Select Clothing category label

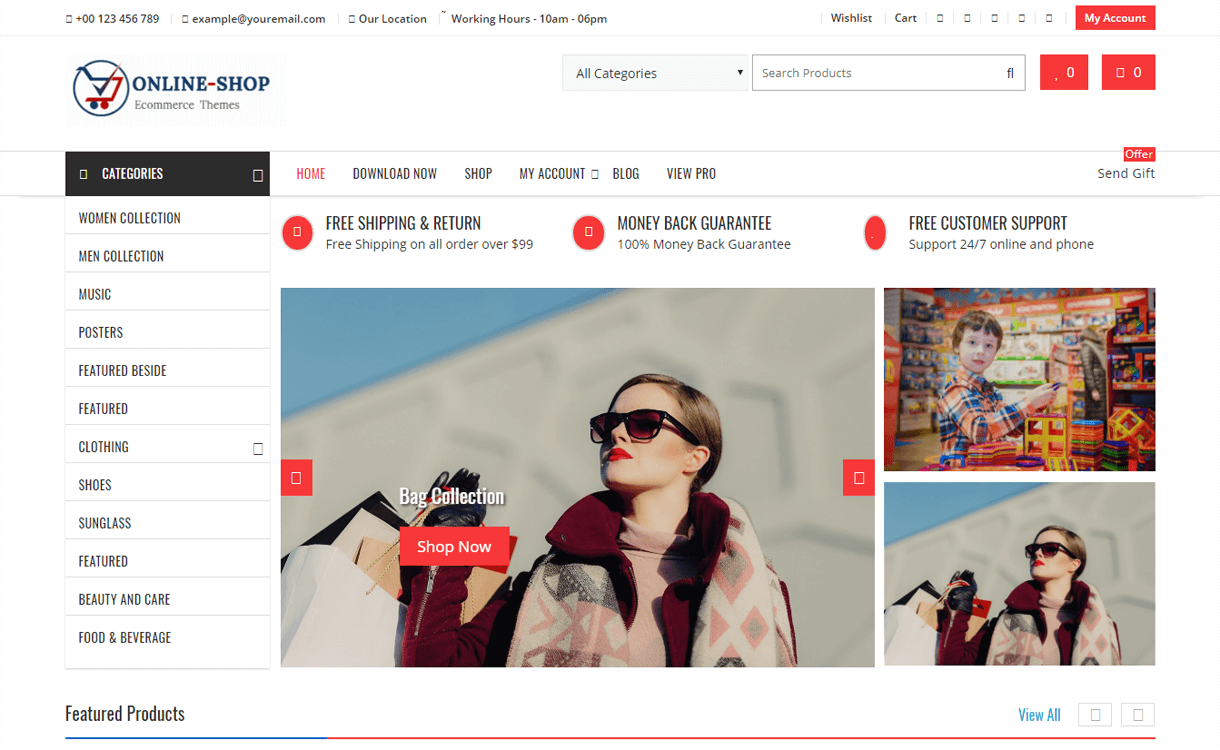click(104, 447)
